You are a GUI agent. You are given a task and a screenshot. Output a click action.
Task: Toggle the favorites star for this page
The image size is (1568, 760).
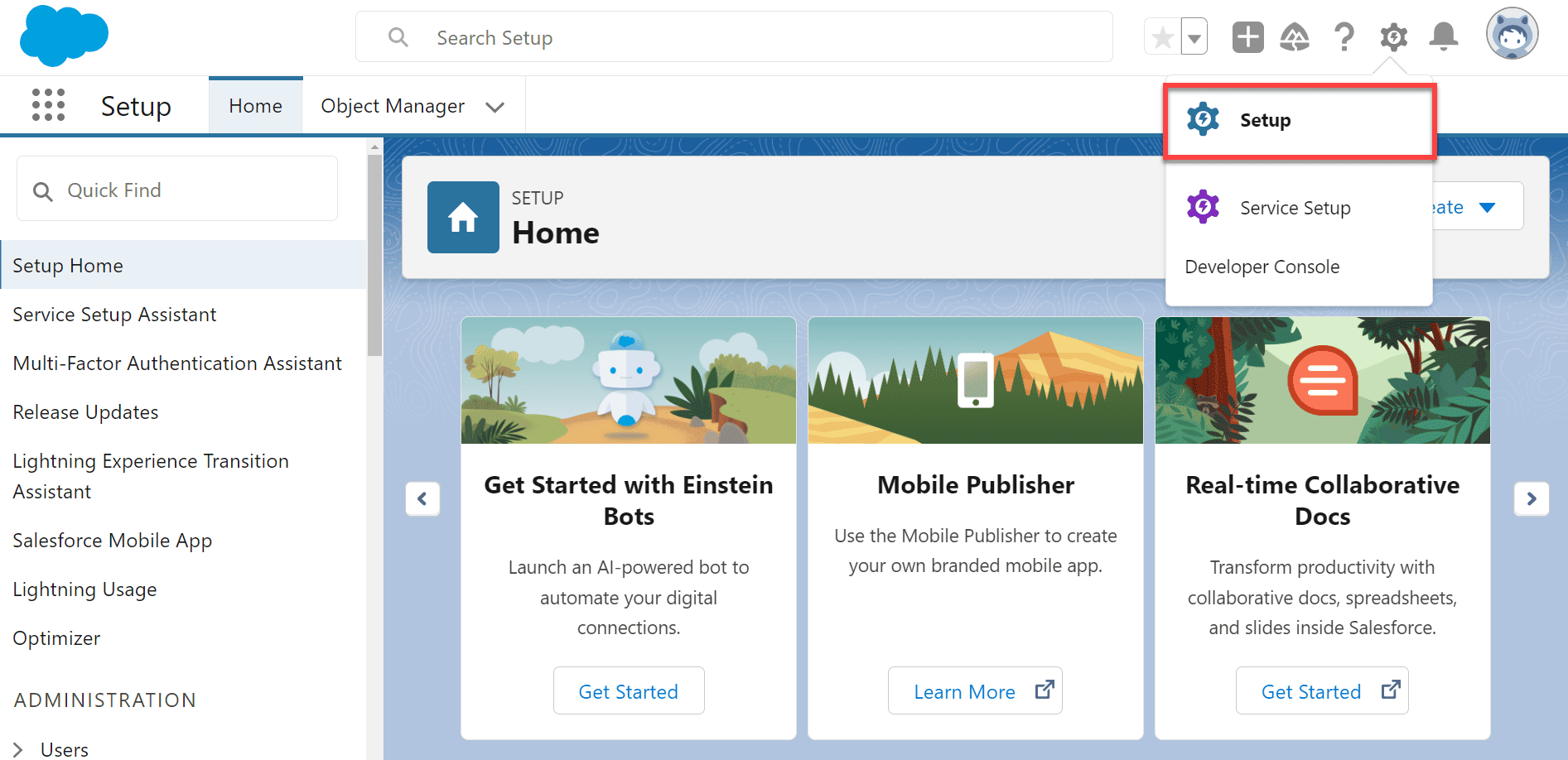coord(1161,36)
